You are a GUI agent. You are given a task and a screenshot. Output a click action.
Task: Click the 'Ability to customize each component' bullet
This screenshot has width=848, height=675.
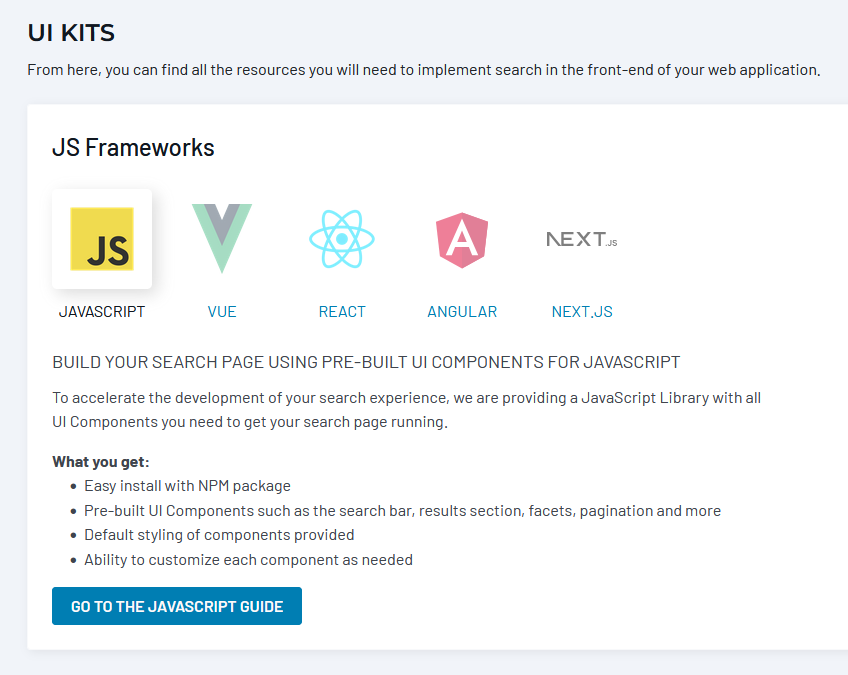point(248,560)
